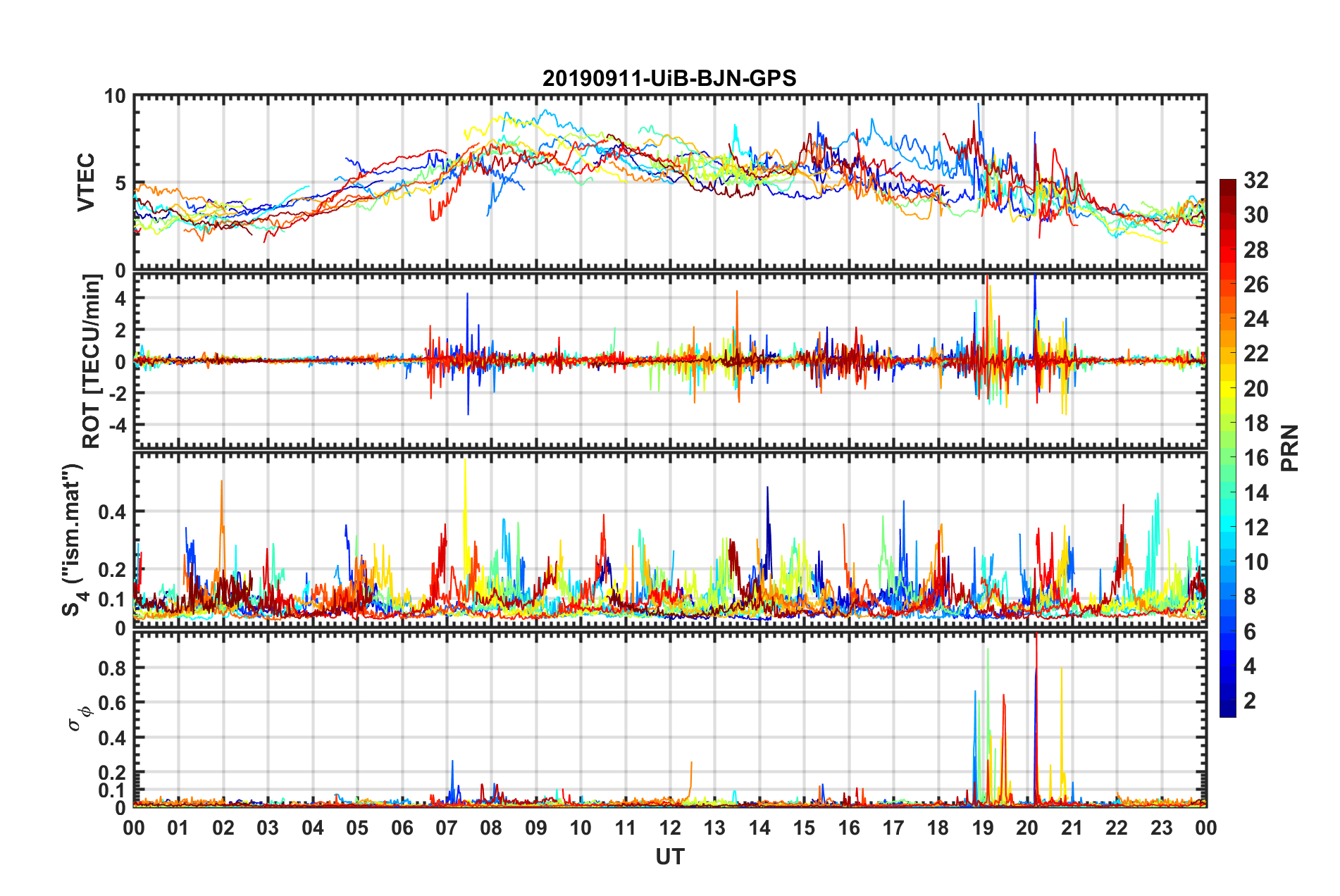Click colorbar tick label 16
This screenshot has height=896, width=1340.
tap(1256, 458)
